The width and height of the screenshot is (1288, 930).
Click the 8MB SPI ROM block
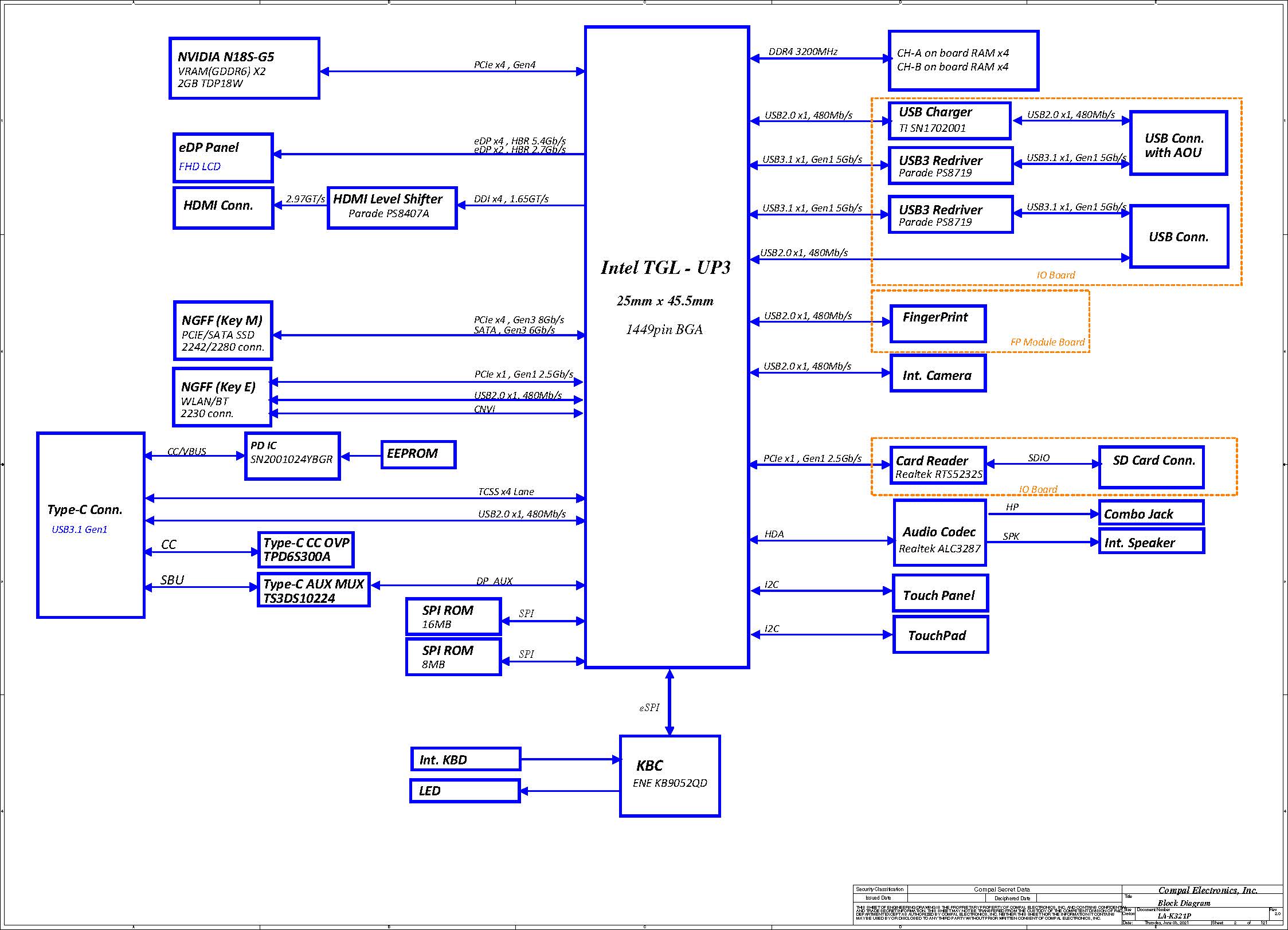(x=453, y=657)
